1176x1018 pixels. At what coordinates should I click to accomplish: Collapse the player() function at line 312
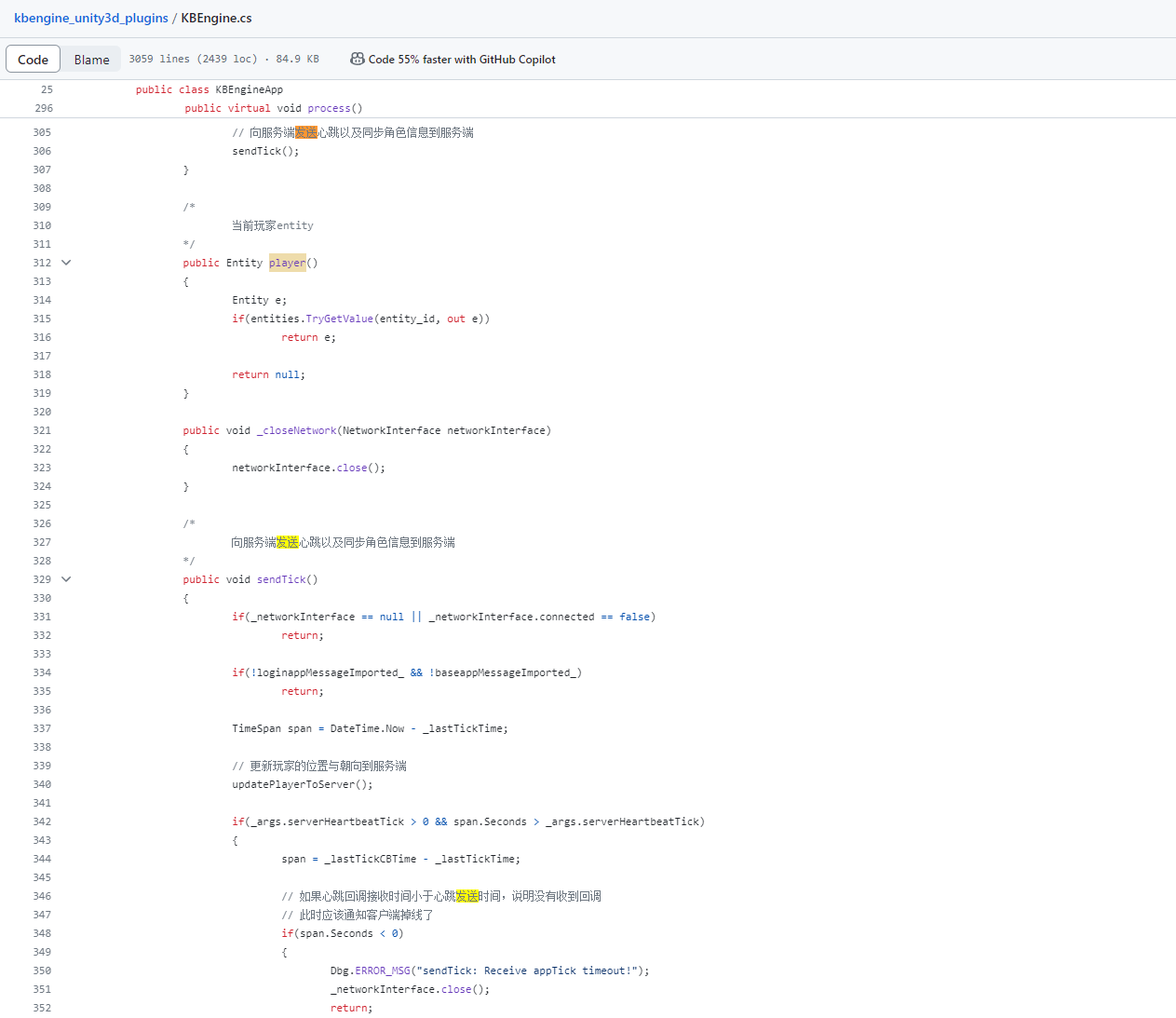coord(66,263)
